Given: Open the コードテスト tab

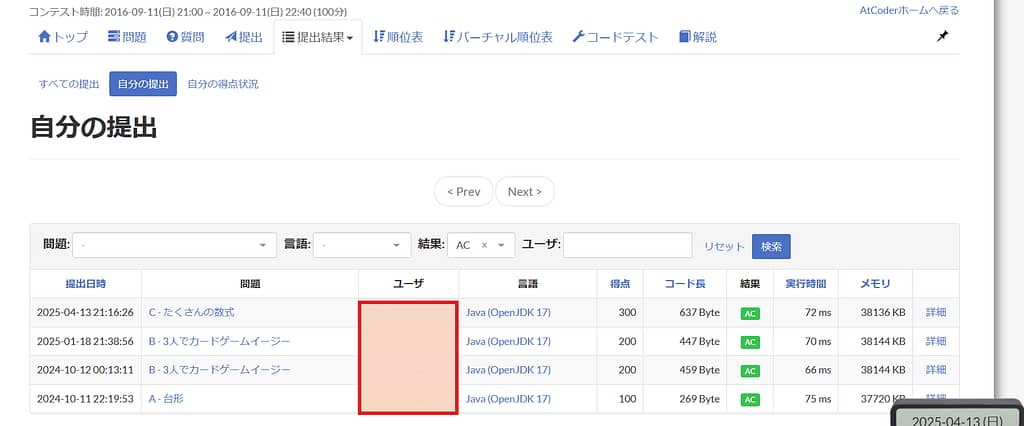Looking at the screenshot, I should [x=615, y=37].
